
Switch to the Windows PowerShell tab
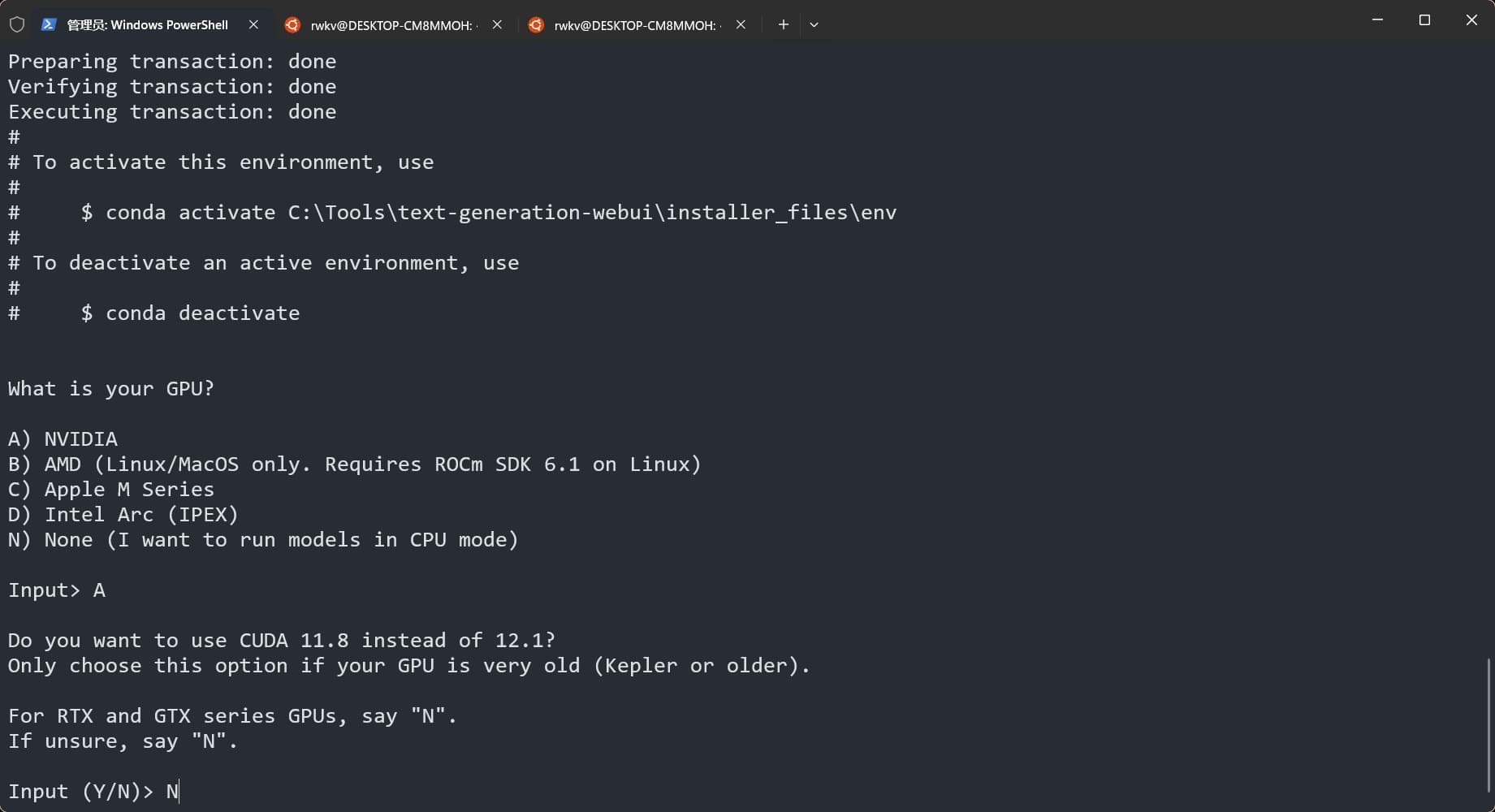[147, 25]
